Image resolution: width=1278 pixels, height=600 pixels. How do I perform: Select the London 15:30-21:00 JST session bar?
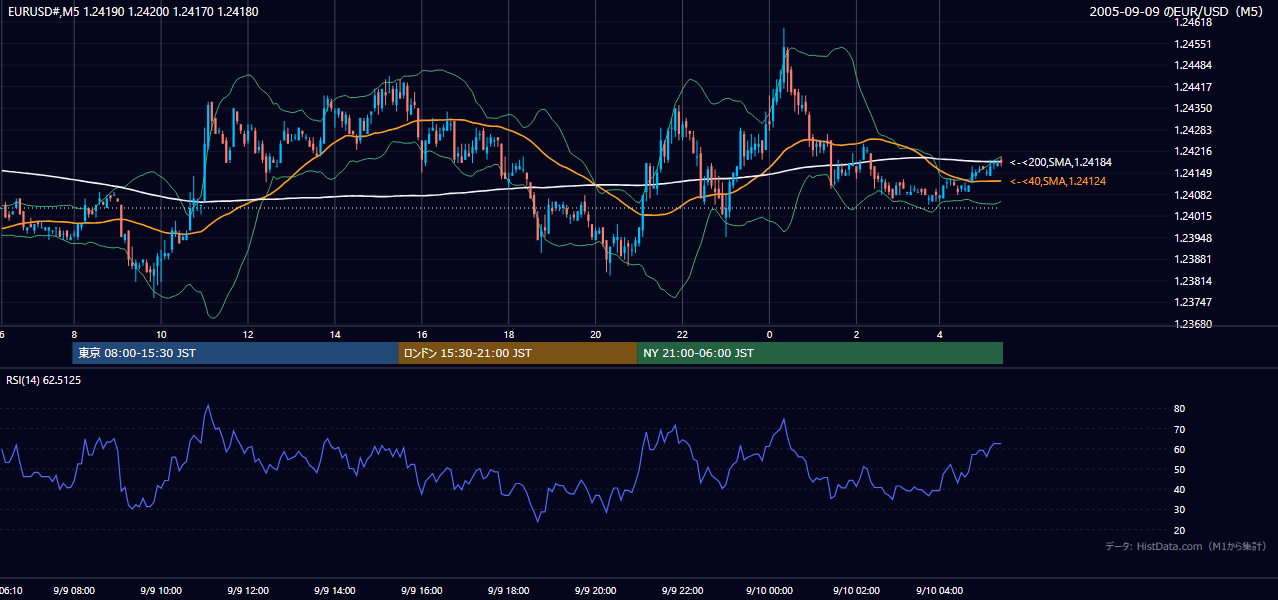click(517, 353)
